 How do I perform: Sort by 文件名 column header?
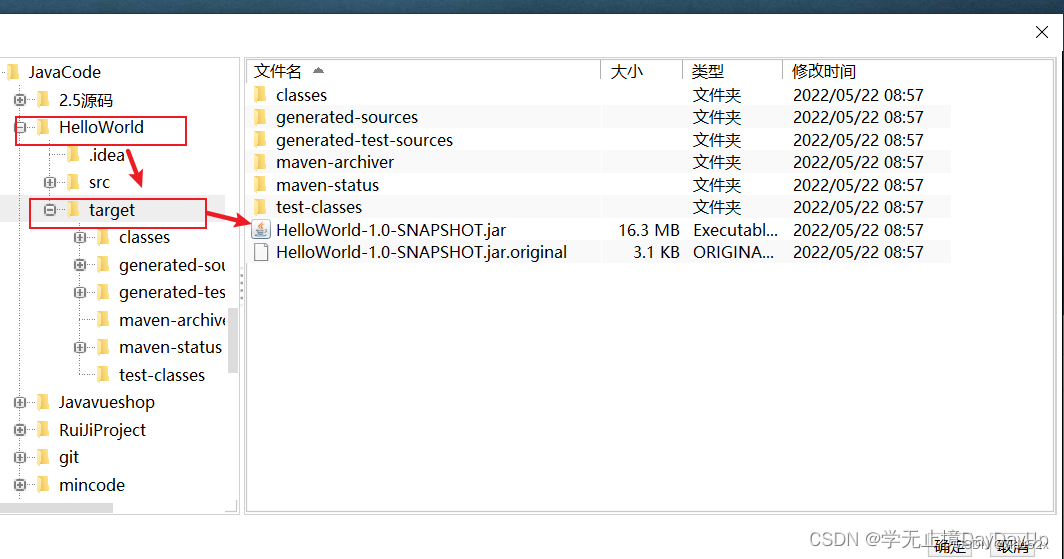tap(423, 71)
